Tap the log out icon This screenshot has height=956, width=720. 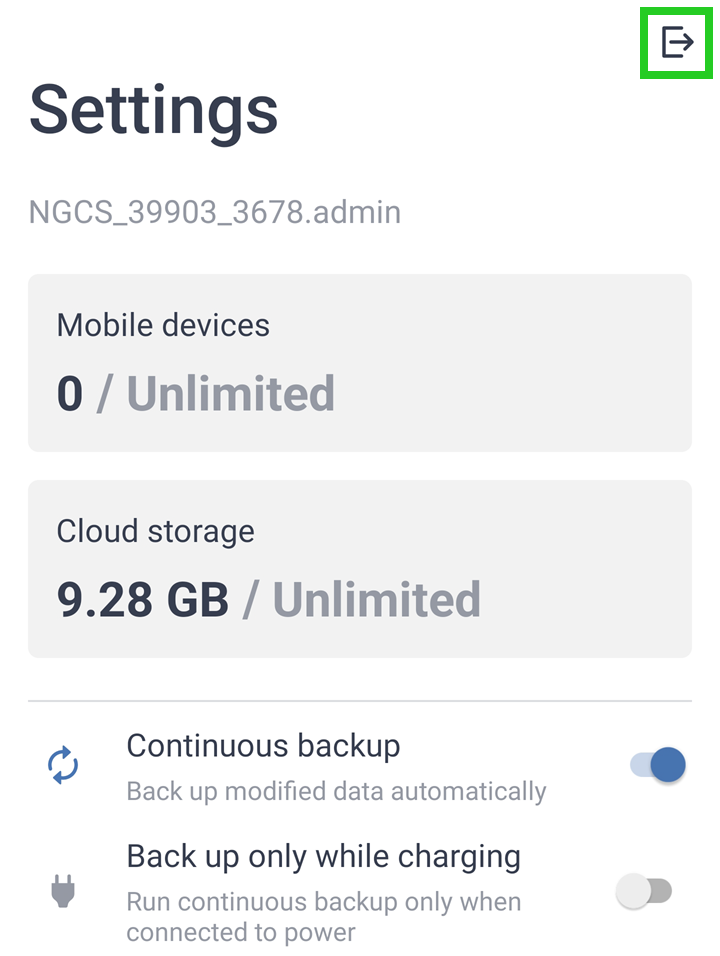click(x=677, y=43)
